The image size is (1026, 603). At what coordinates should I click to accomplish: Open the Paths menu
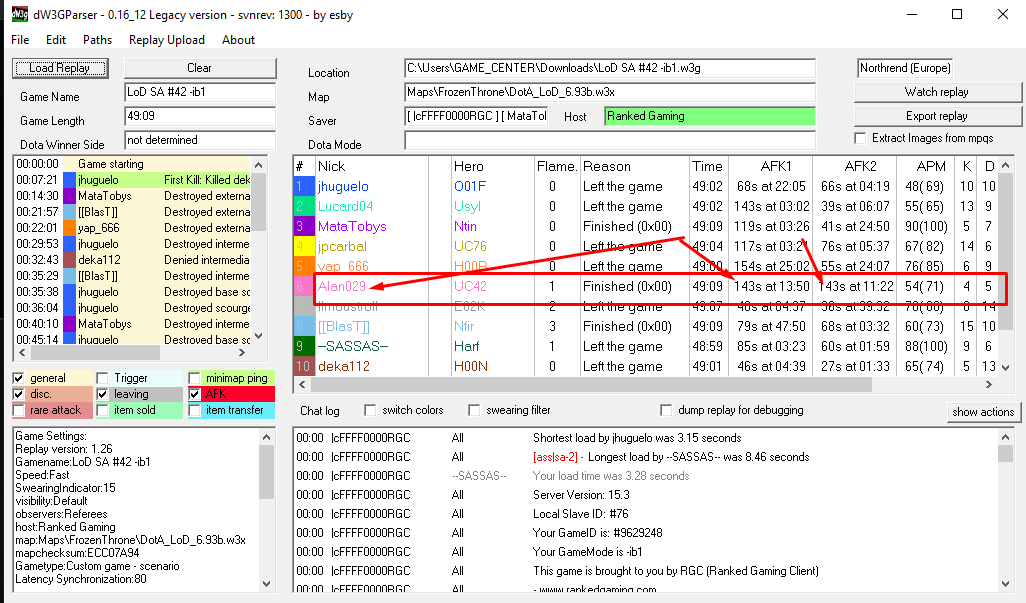(x=97, y=40)
